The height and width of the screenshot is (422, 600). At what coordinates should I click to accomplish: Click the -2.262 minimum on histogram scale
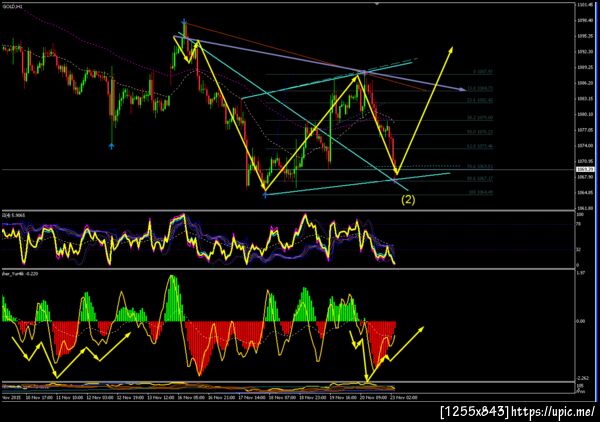point(582,378)
